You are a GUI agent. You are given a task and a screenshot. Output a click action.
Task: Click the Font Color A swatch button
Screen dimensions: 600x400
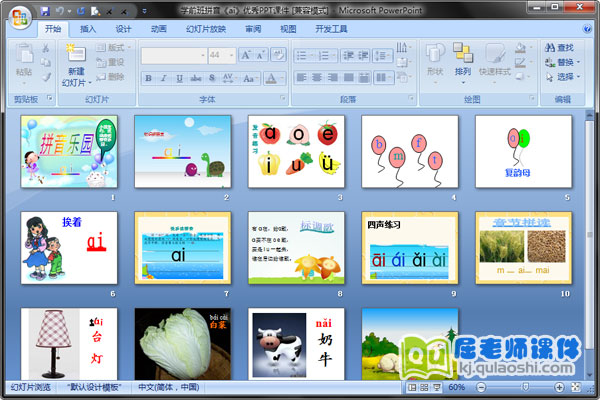[x=271, y=78]
